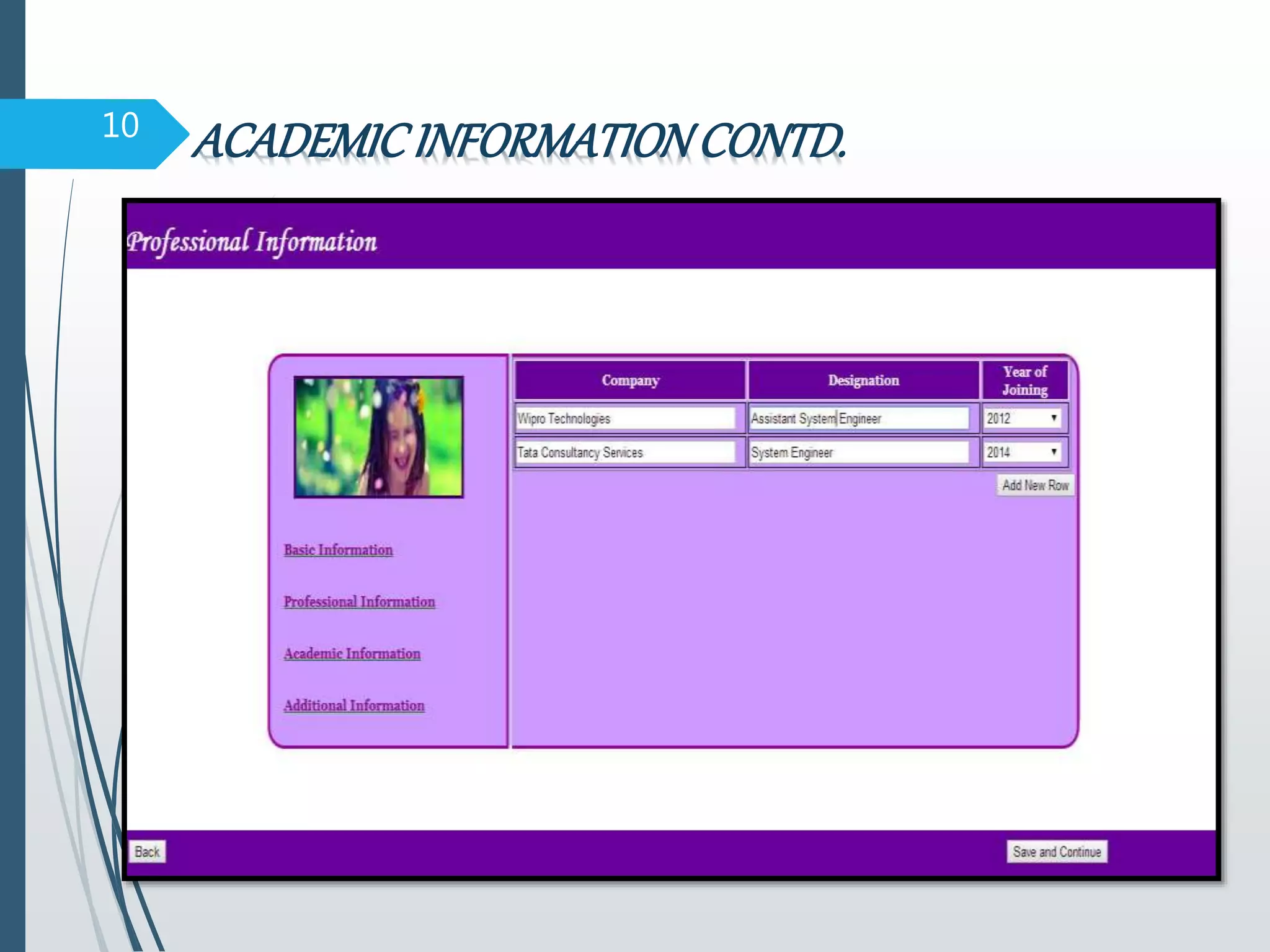Image resolution: width=1270 pixels, height=952 pixels.
Task: Click the Year of Joining column header
Action: [1025, 381]
